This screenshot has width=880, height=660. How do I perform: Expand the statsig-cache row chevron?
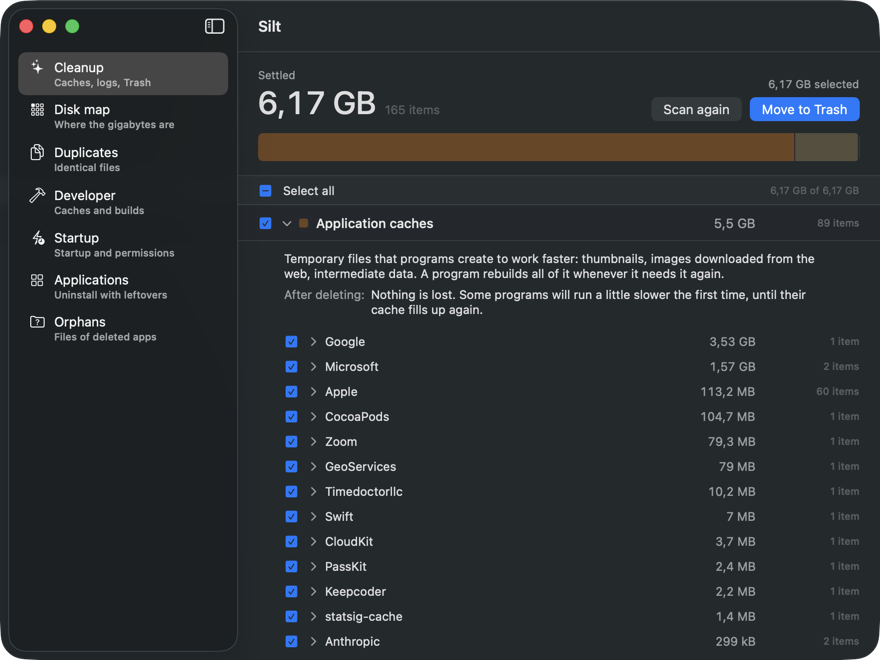313,616
